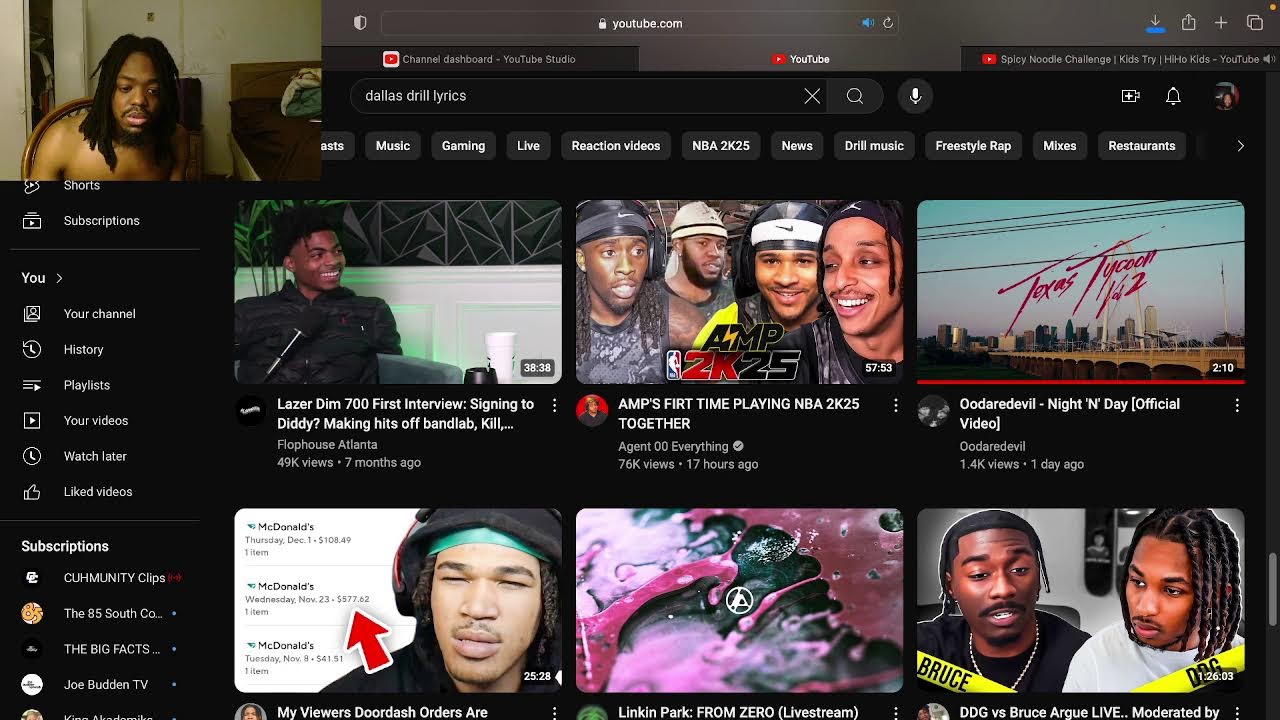Play AMP 2K25 video thumbnail
The height and width of the screenshot is (720, 1280).
739,292
